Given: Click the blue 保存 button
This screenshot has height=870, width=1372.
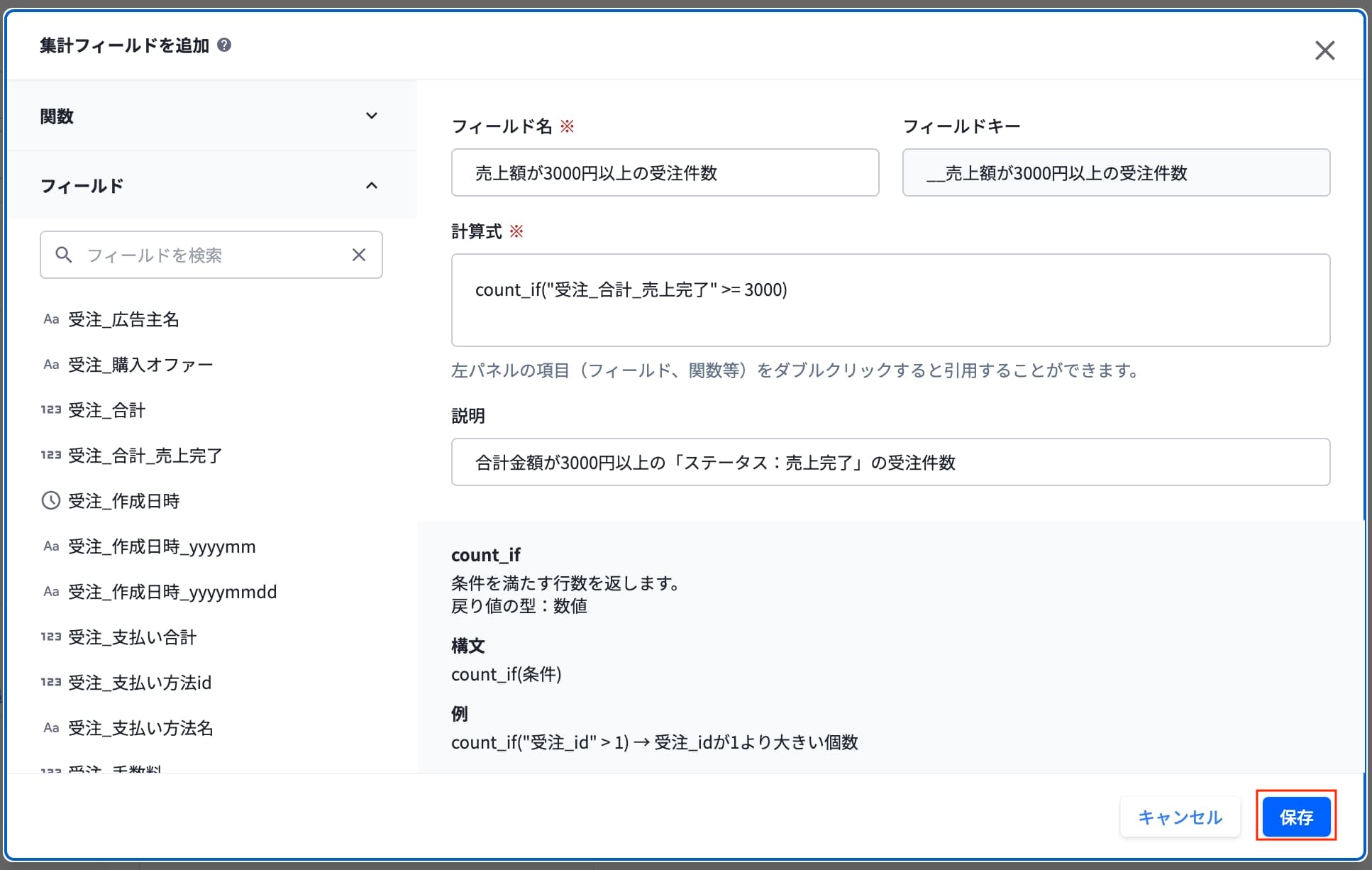Looking at the screenshot, I should pyautogui.click(x=1296, y=817).
